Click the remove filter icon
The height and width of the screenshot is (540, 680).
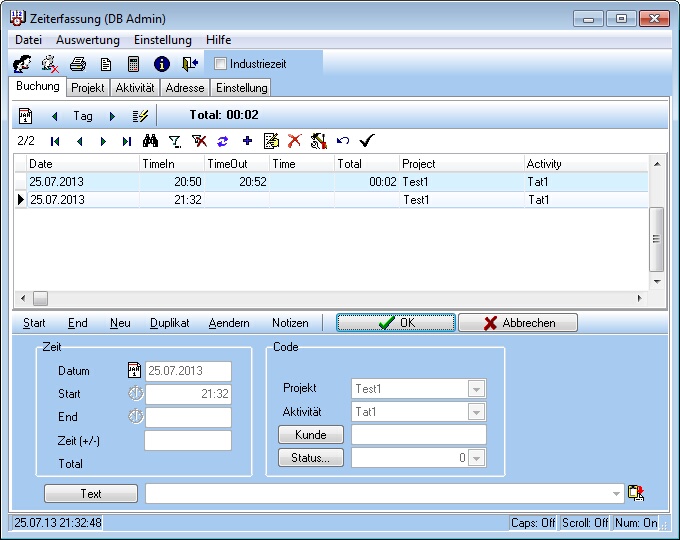199,141
